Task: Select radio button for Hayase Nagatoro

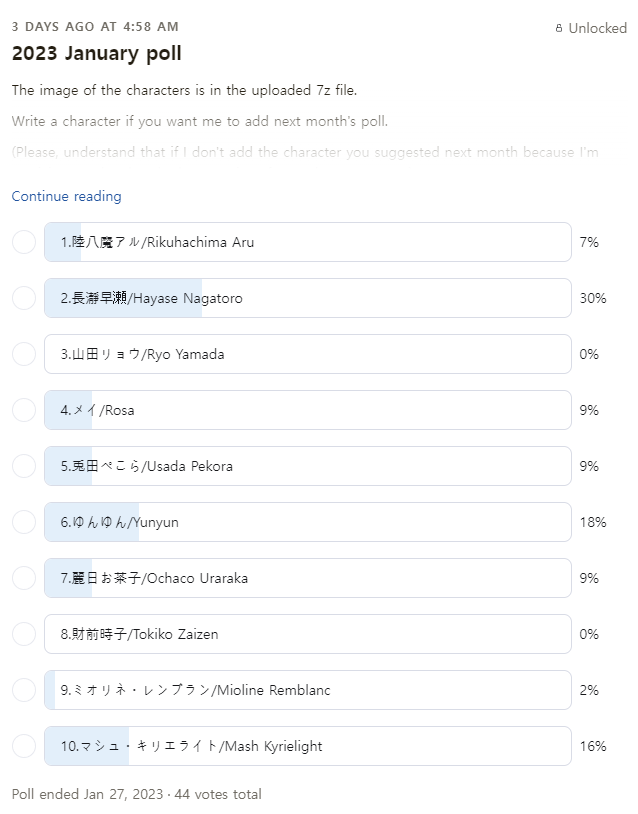Action: [24, 298]
